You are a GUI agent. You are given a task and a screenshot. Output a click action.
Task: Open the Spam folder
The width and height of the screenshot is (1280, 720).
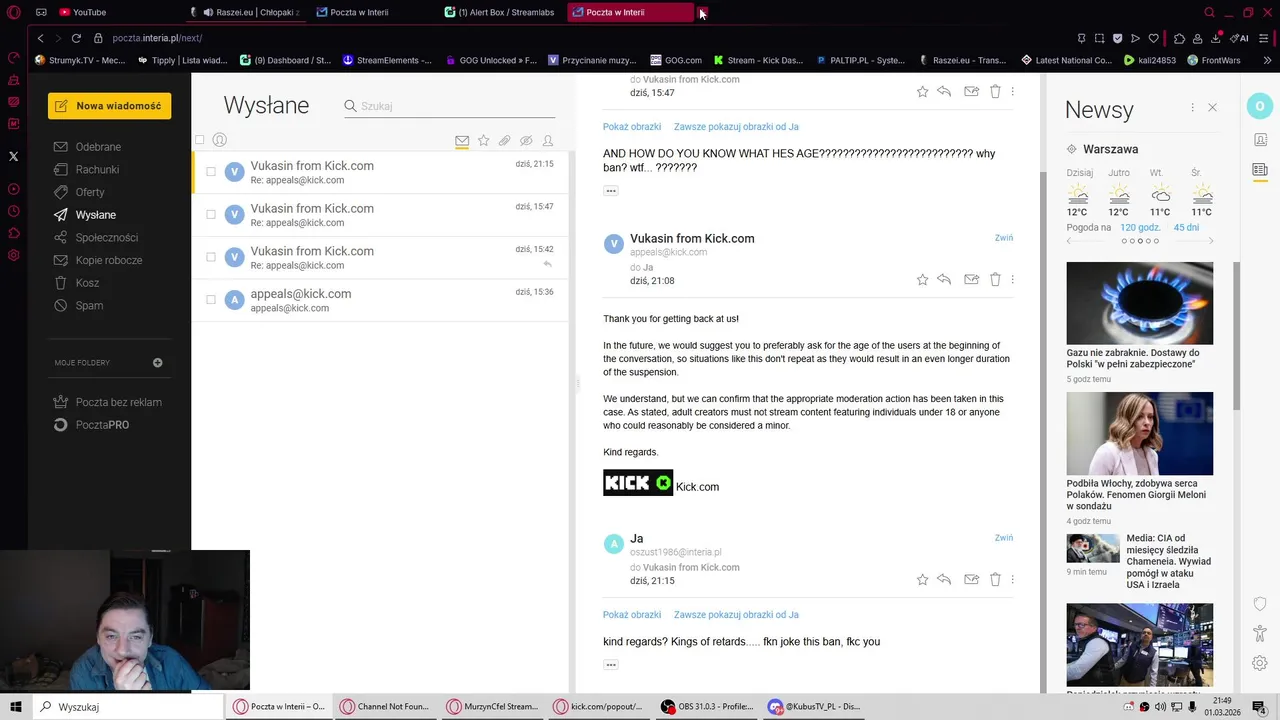(x=89, y=306)
